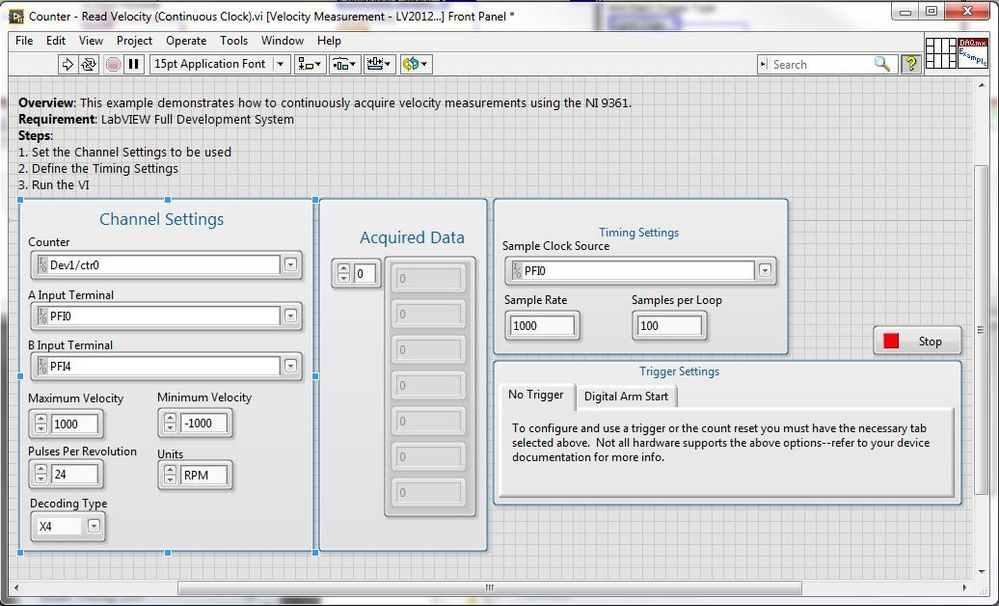999x606 pixels.
Task: Switch to the Digital Arm Start tab
Action: (626, 396)
